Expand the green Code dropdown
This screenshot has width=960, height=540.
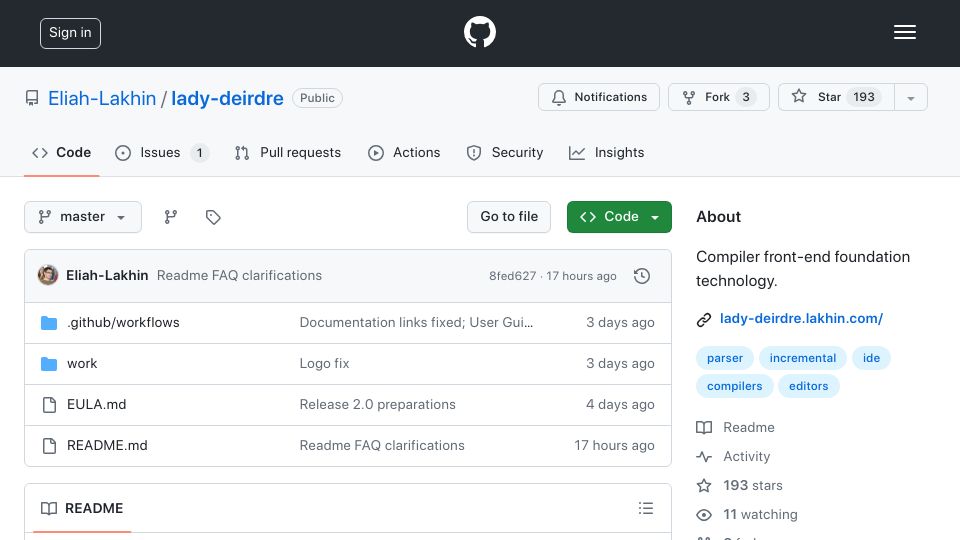coord(619,217)
